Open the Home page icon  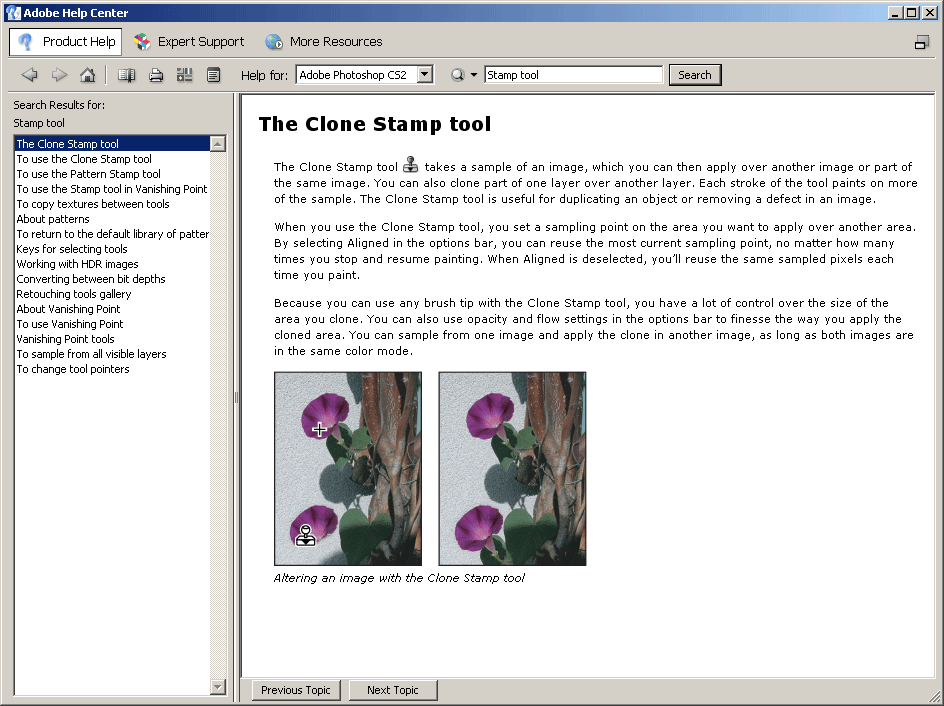(88, 75)
